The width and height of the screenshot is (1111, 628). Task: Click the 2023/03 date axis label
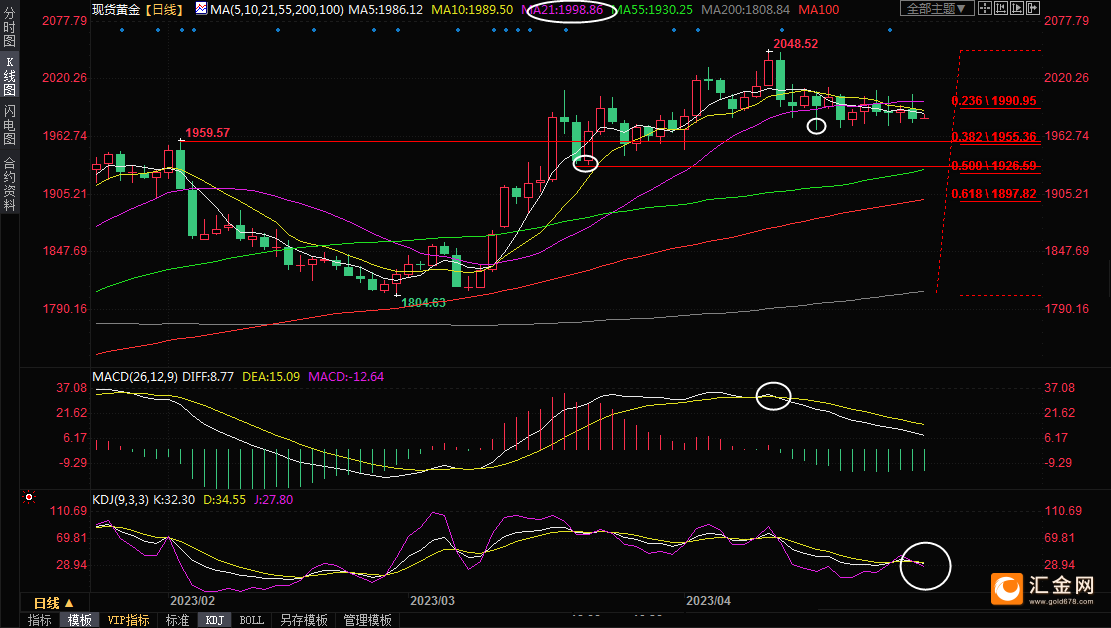click(432, 600)
